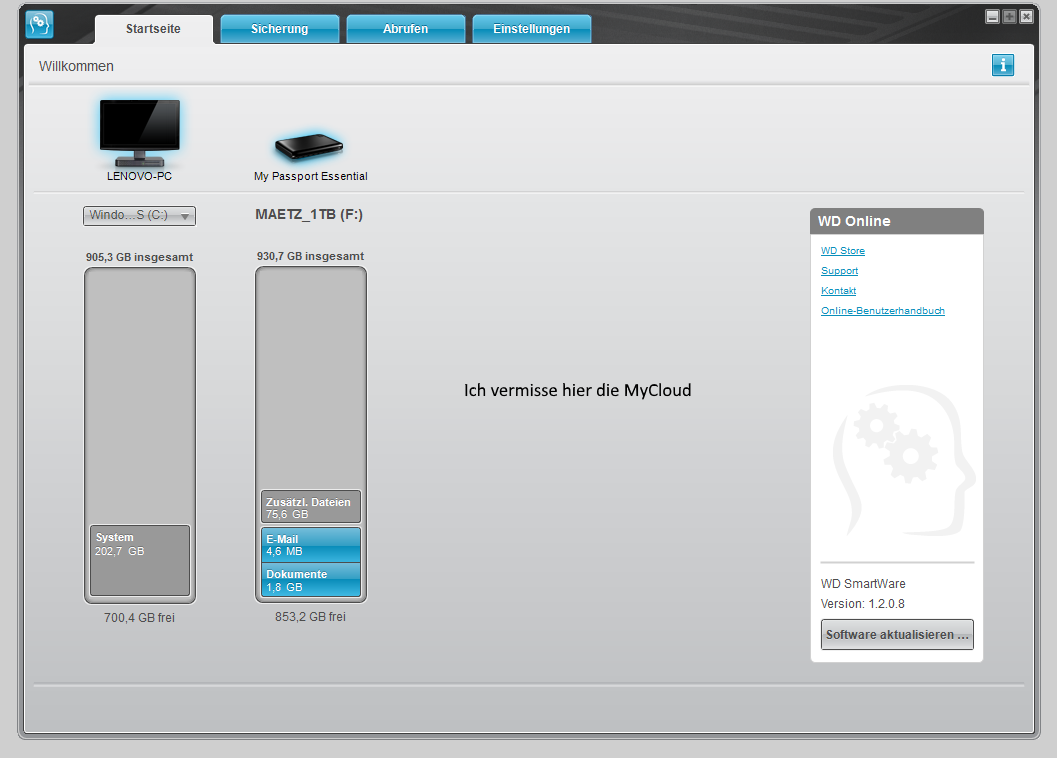The width and height of the screenshot is (1057, 758).
Task: Open the Online-Benutzerhandbuch link
Action: (x=882, y=311)
